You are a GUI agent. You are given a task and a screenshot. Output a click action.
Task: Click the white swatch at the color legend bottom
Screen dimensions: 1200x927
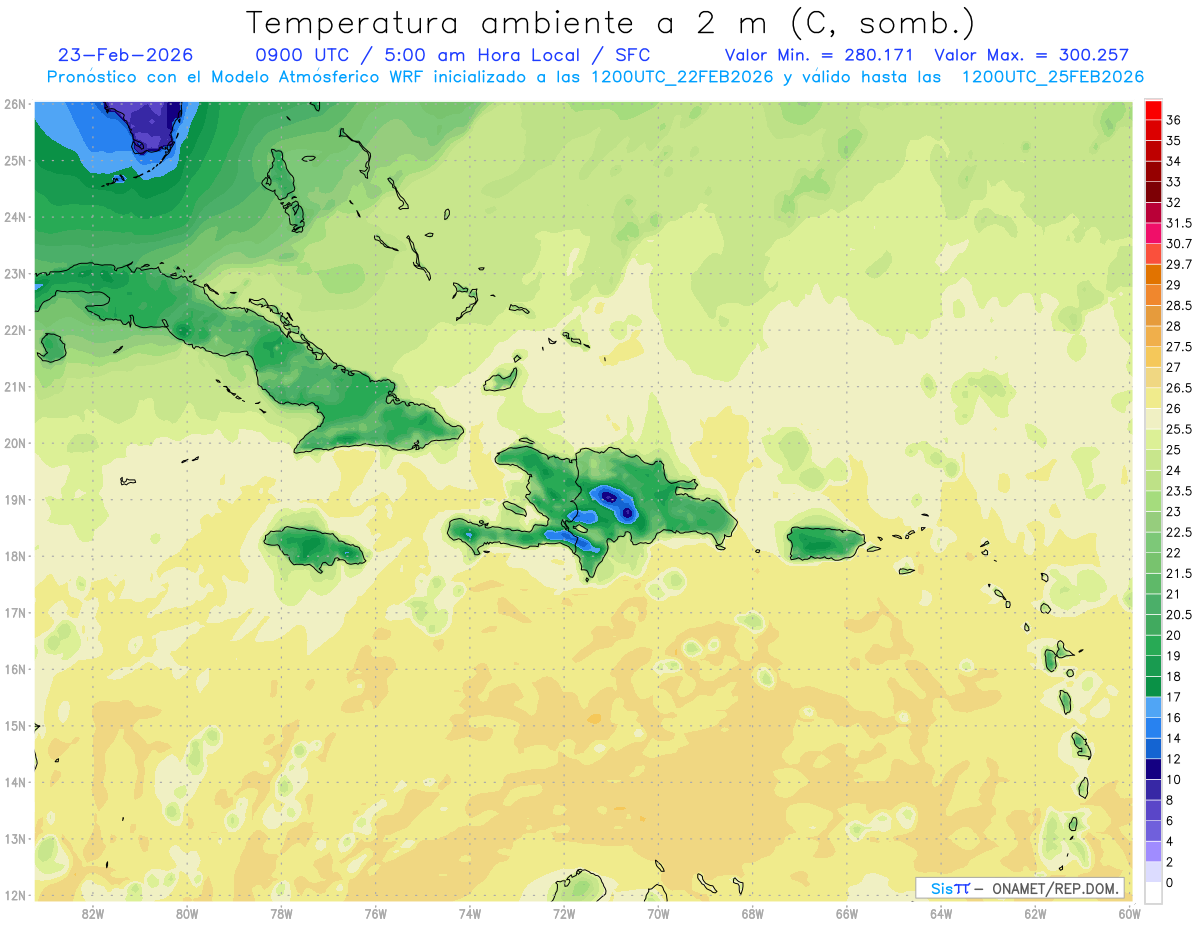1153,892
